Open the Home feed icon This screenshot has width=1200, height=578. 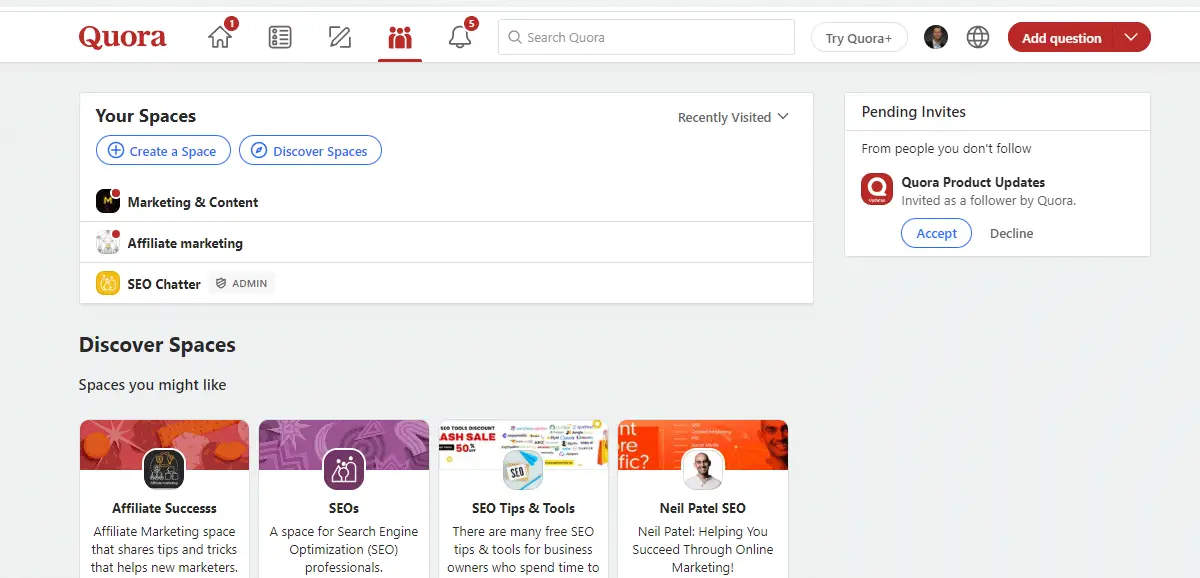221,37
